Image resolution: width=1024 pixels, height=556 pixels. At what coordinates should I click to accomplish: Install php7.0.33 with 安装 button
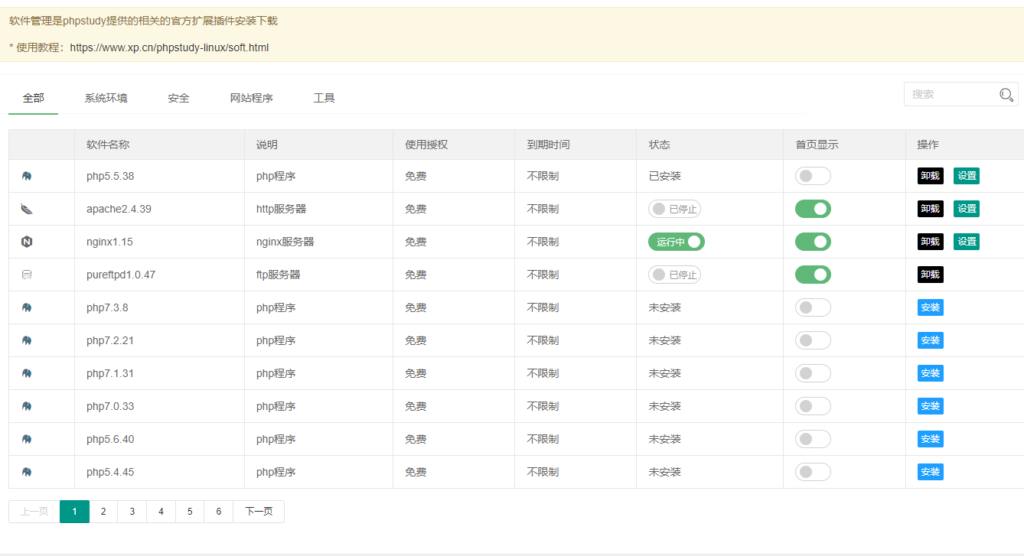[930, 406]
